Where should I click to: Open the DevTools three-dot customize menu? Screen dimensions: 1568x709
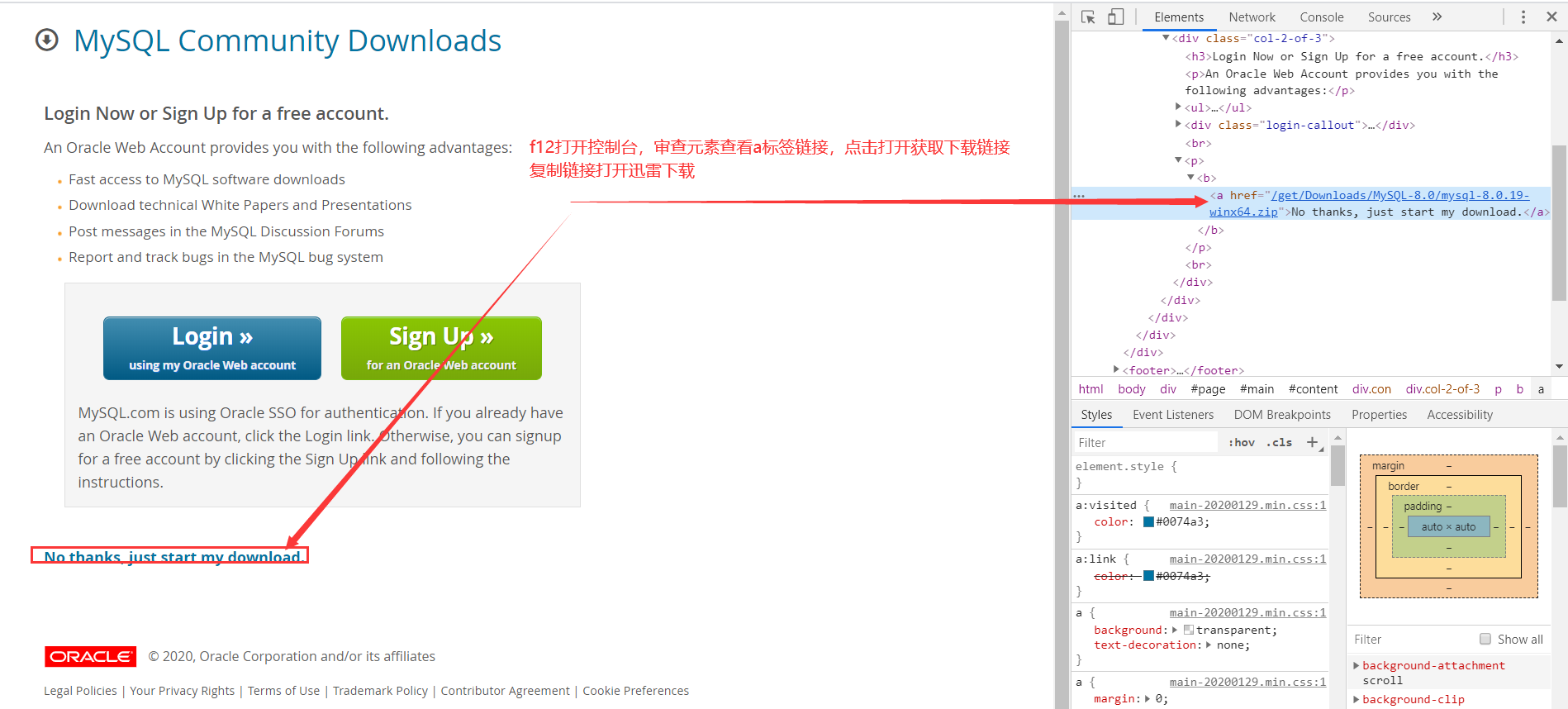[1523, 17]
